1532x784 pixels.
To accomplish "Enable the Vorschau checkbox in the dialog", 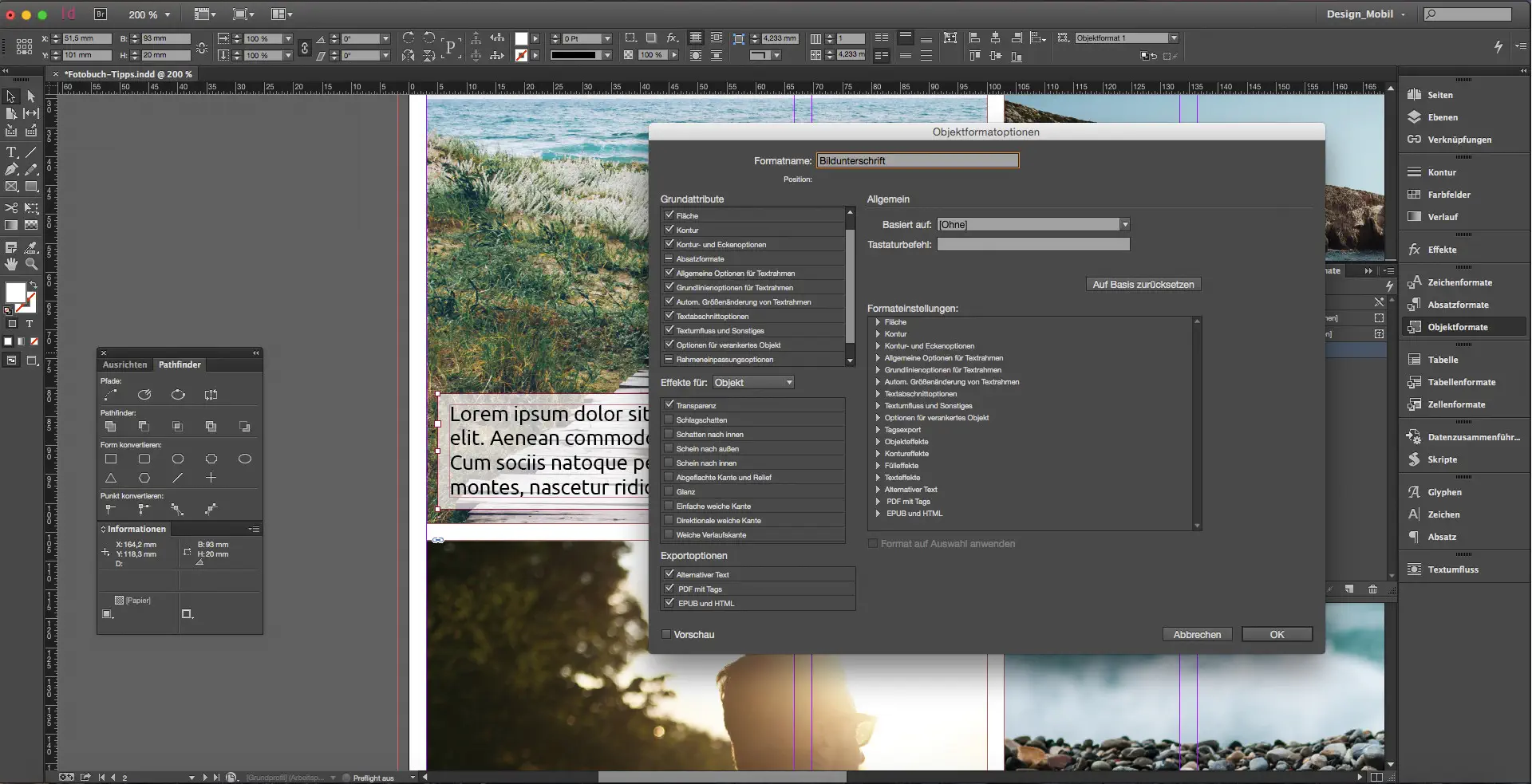I will [666, 634].
